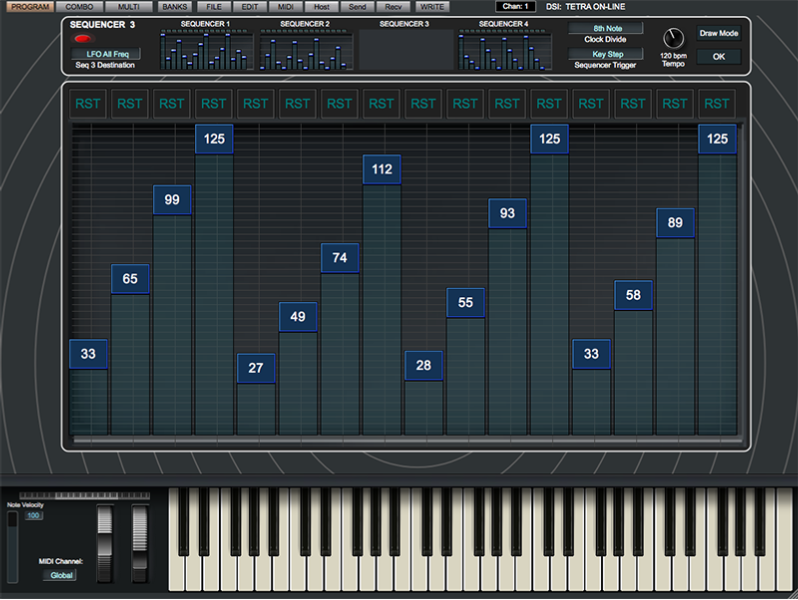
Task: Open the MIDI menu
Action: pyautogui.click(x=285, y=7)
